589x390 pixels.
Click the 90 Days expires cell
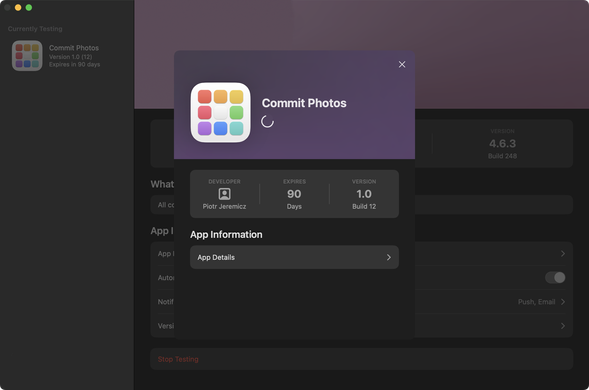pos(294,194)
